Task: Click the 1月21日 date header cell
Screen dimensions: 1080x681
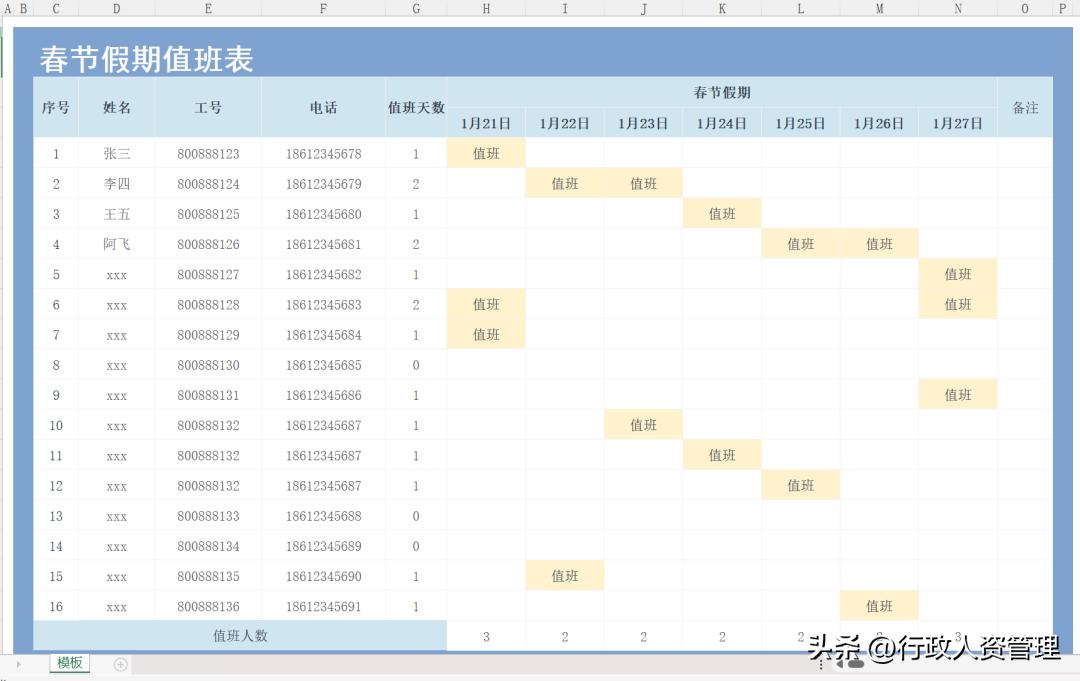Action: (486, 123)
